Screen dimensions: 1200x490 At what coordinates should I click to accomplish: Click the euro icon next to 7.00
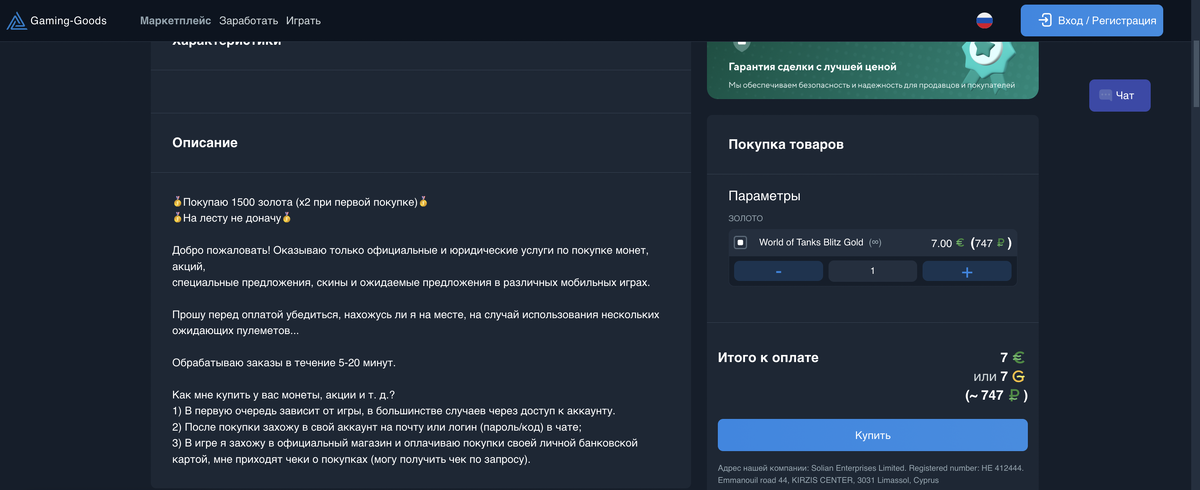click(960, 243)
